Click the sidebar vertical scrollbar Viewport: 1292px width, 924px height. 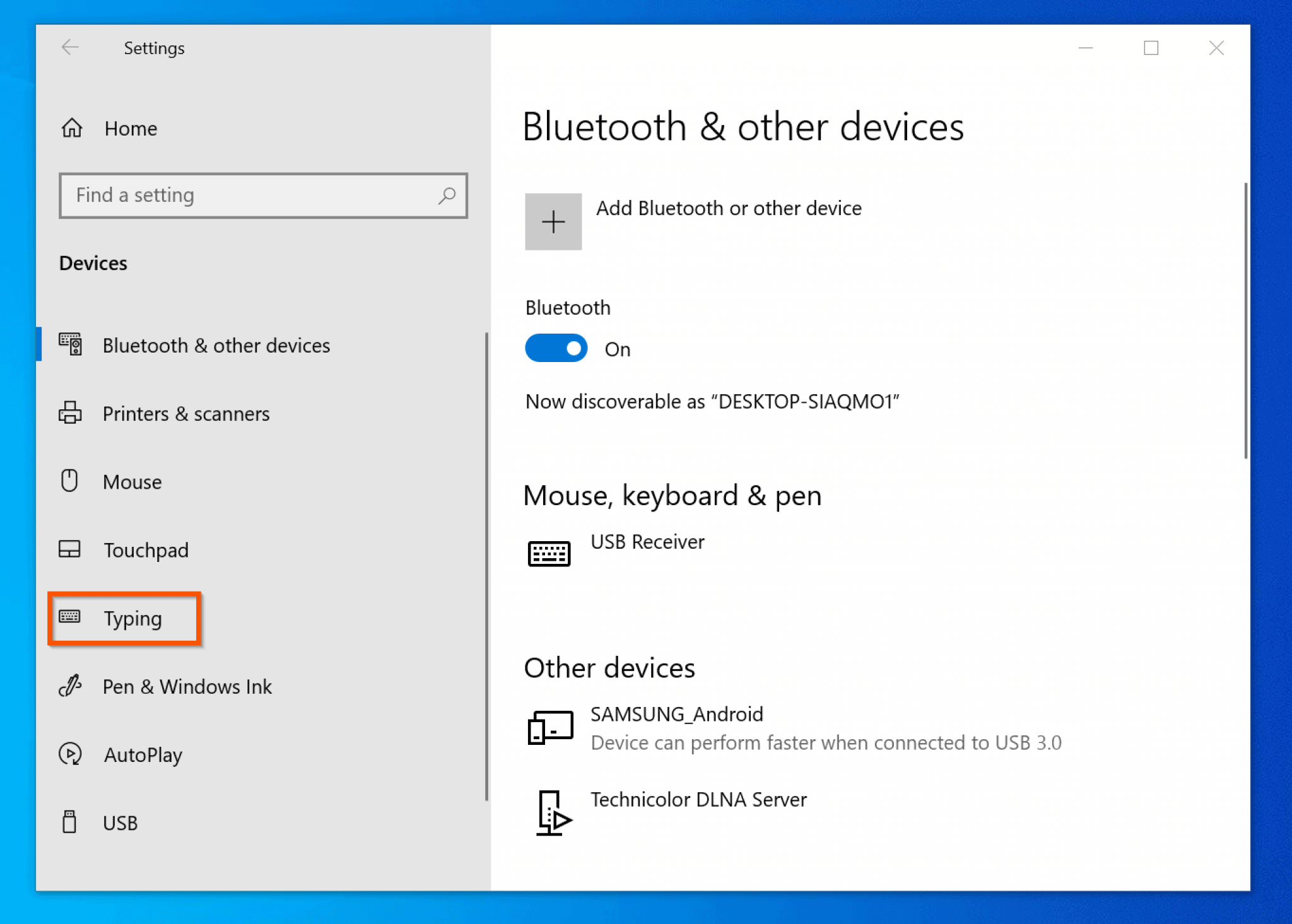pos(486,566)
